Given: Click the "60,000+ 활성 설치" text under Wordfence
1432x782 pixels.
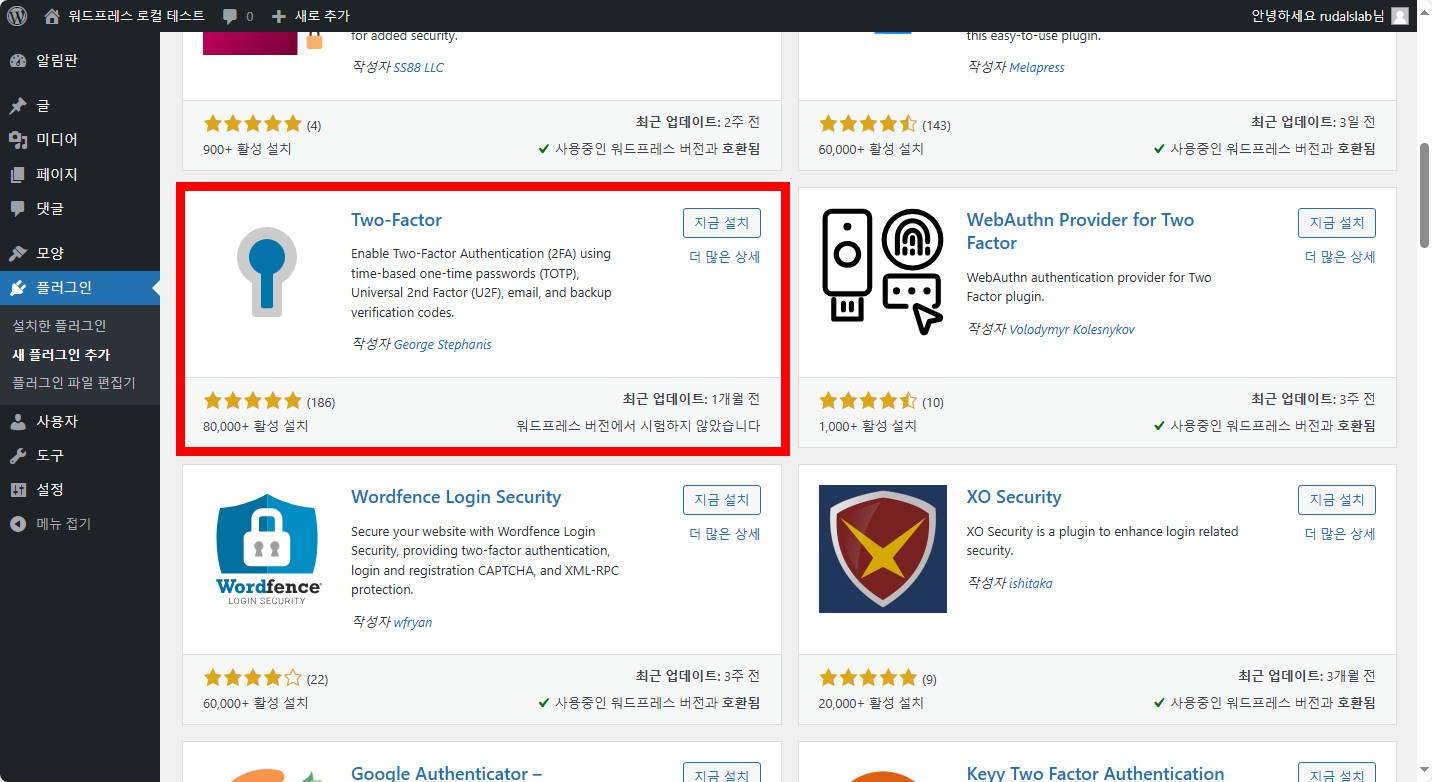Looking at the screenshot, I should pos(256,703).
